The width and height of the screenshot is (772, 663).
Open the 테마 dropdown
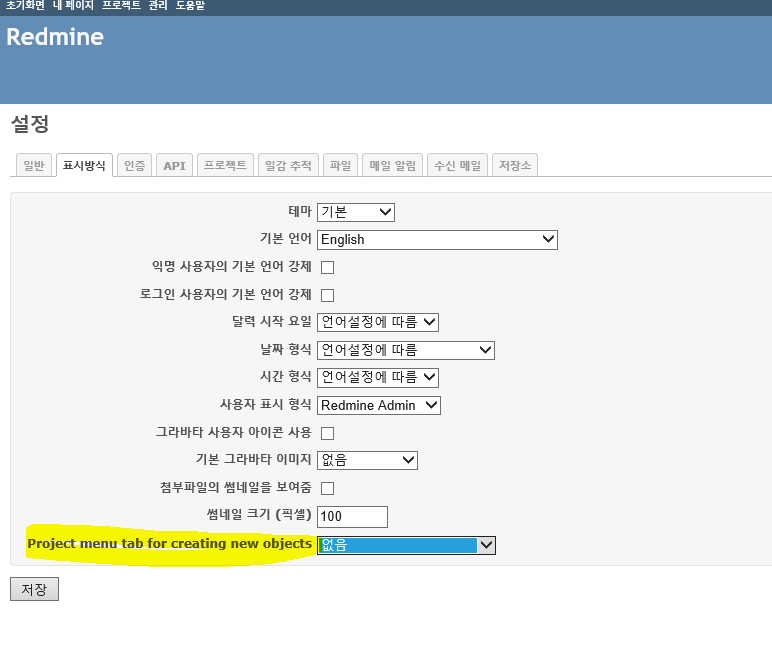[x=356, y=212]
